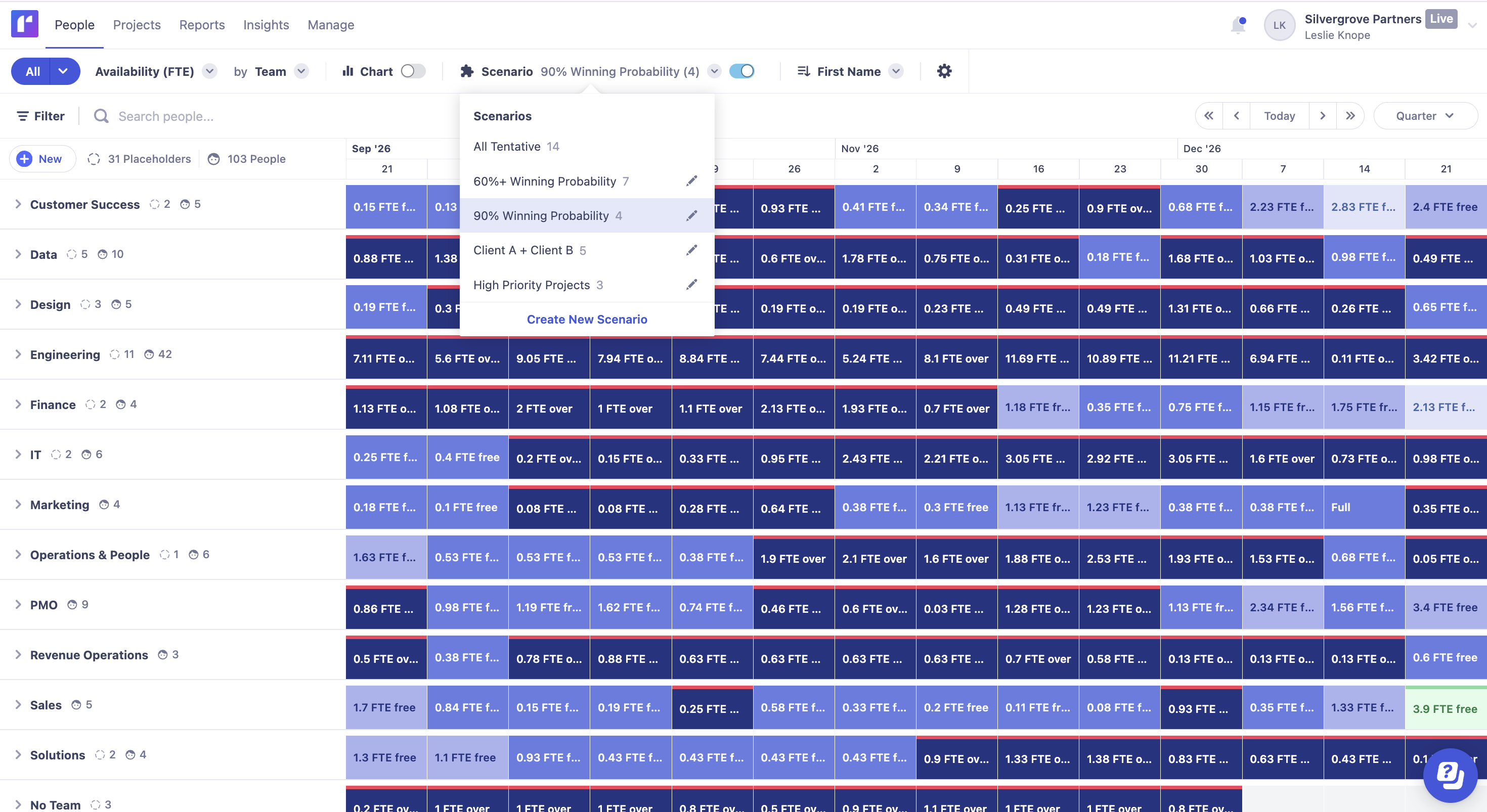The height and width of the screenshot is (812, 1487).
Task: Open the Reports tab
Action: tap(202, 25)
